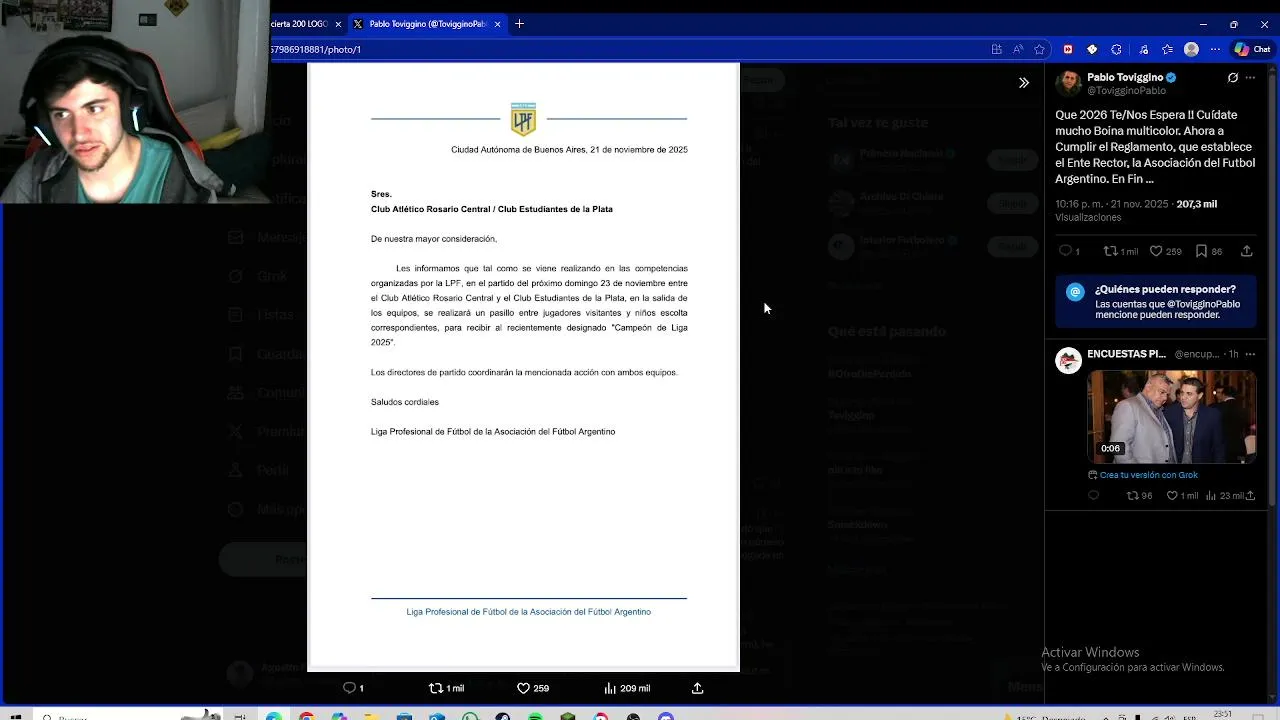Image resolution: width=1280 pixels, height=720 pixels.
Task: Open the Favorites list icon
Action: (1167, 49)
